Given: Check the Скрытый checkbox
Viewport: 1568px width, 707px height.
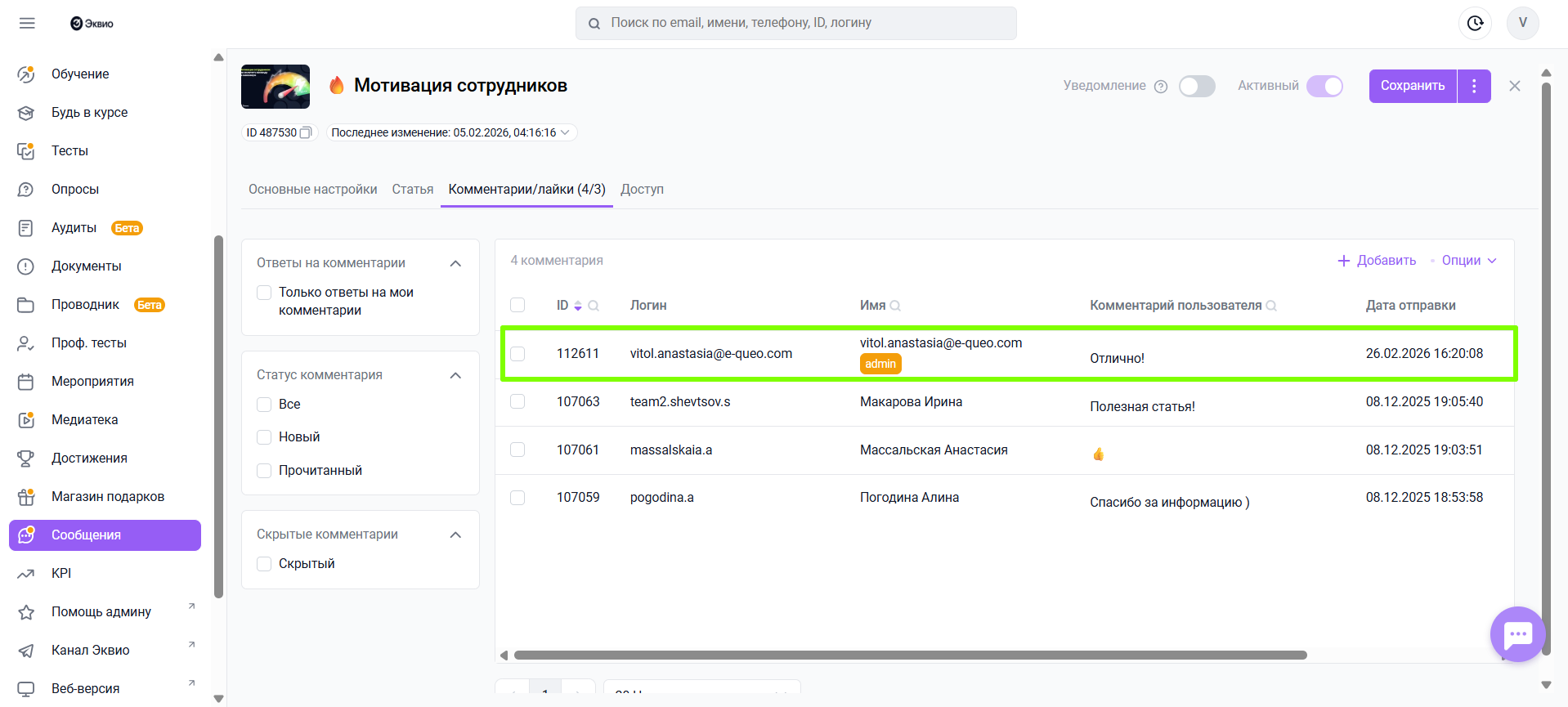Looking at the screenshot, I should tap(264, 564).
